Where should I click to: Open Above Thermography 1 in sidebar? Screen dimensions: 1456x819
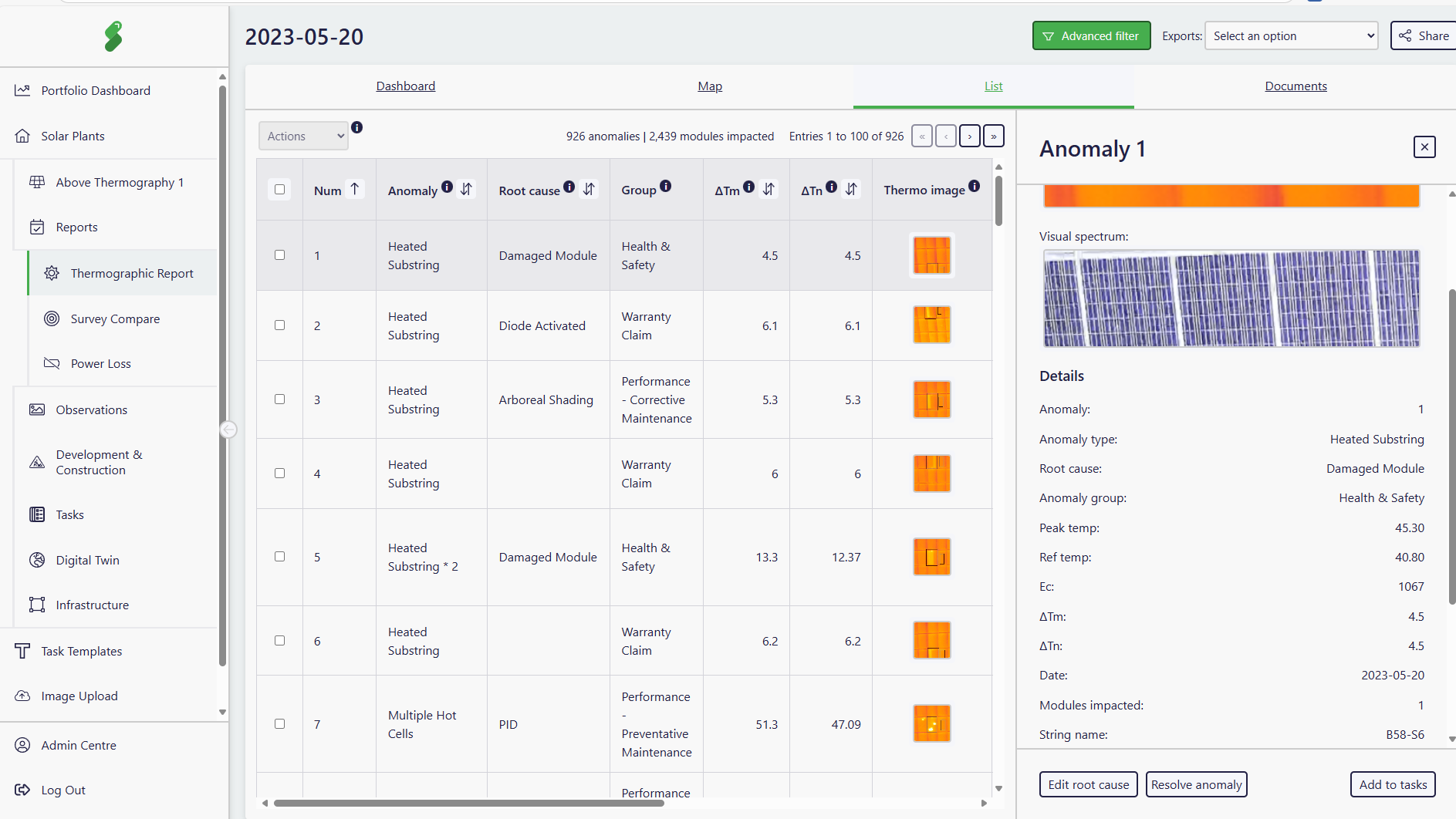click(x=120, y=183)
